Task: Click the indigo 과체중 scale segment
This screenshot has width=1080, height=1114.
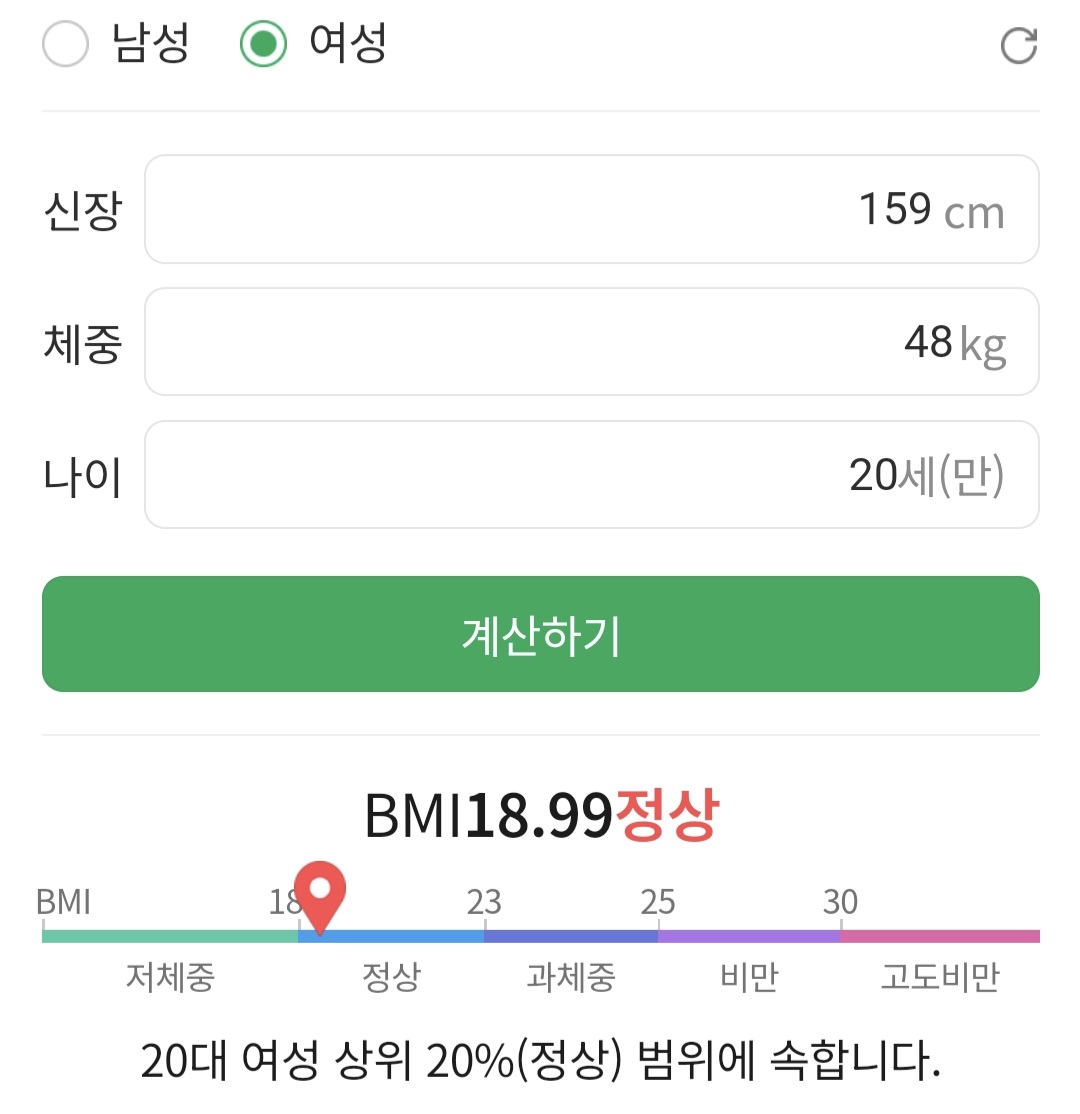Action: pos(571,937)
